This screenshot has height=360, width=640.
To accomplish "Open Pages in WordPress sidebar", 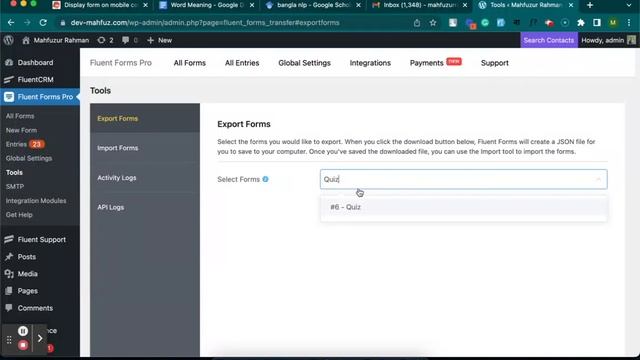I will (40, 291).
